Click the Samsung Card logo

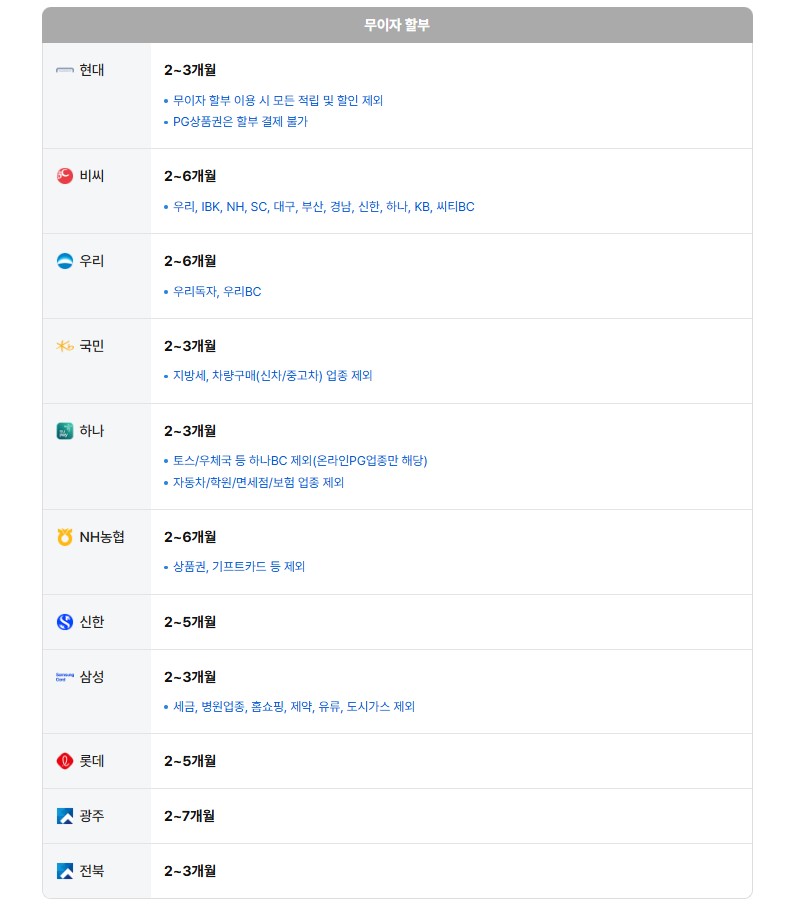click(x=65, y=677)
